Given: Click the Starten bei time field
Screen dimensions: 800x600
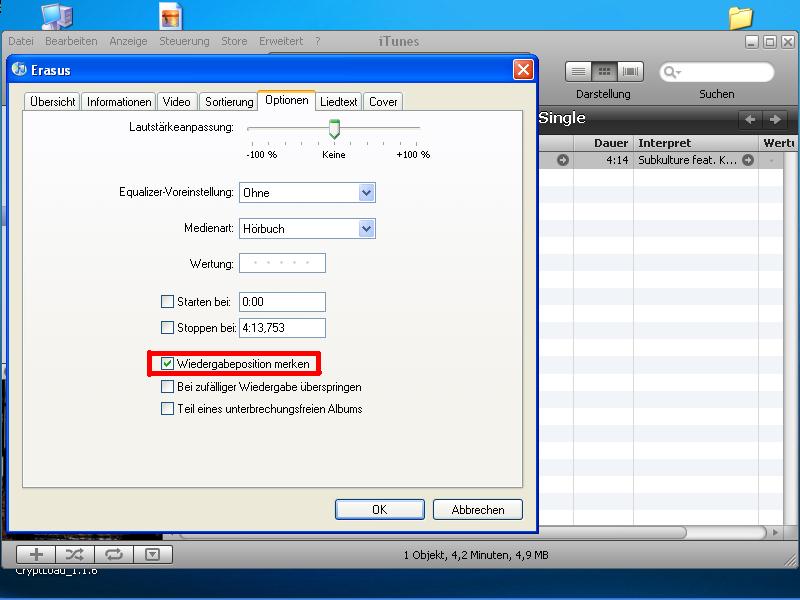Looking at the screenshot, I should (282, 302).
